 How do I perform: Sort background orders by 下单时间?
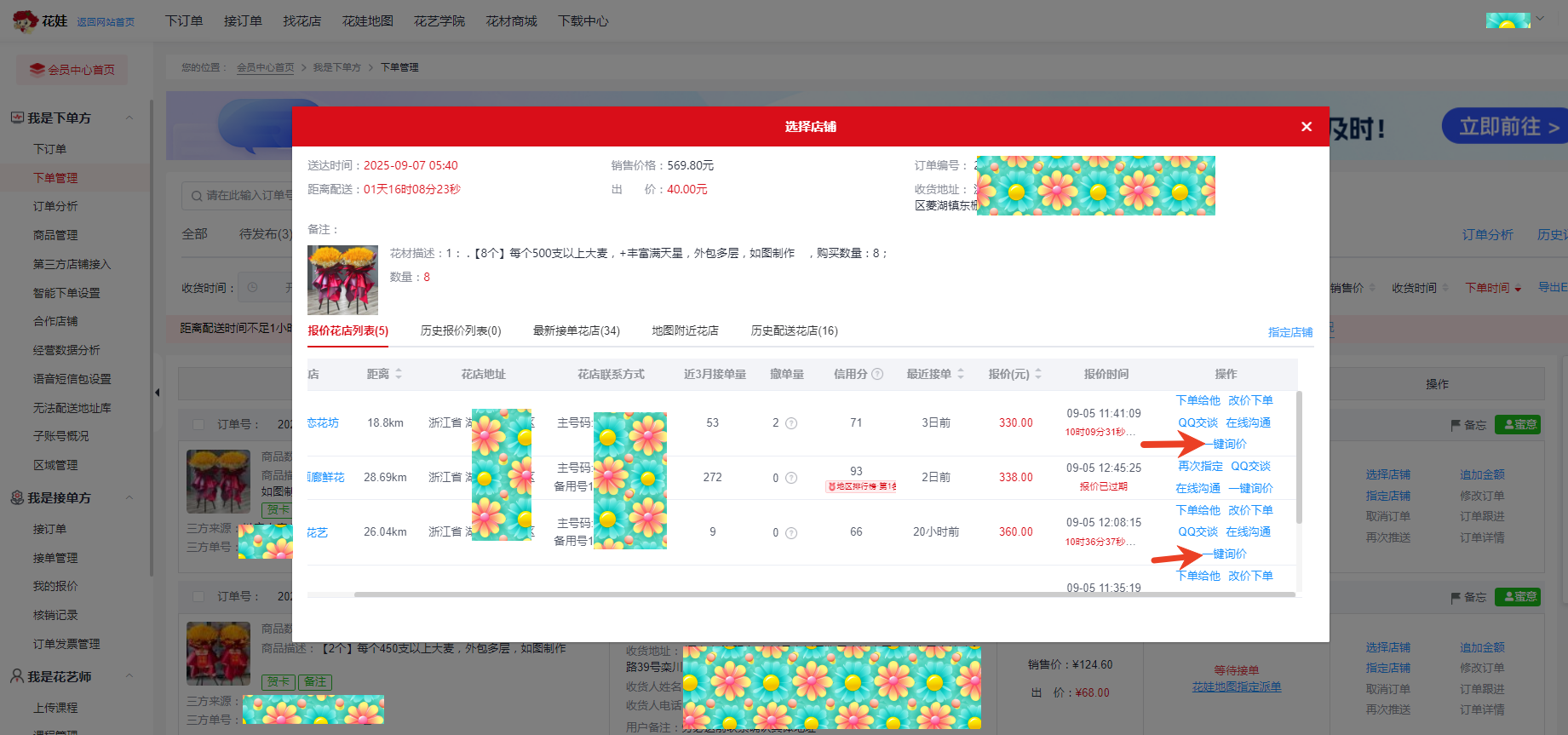(1493, 288)
